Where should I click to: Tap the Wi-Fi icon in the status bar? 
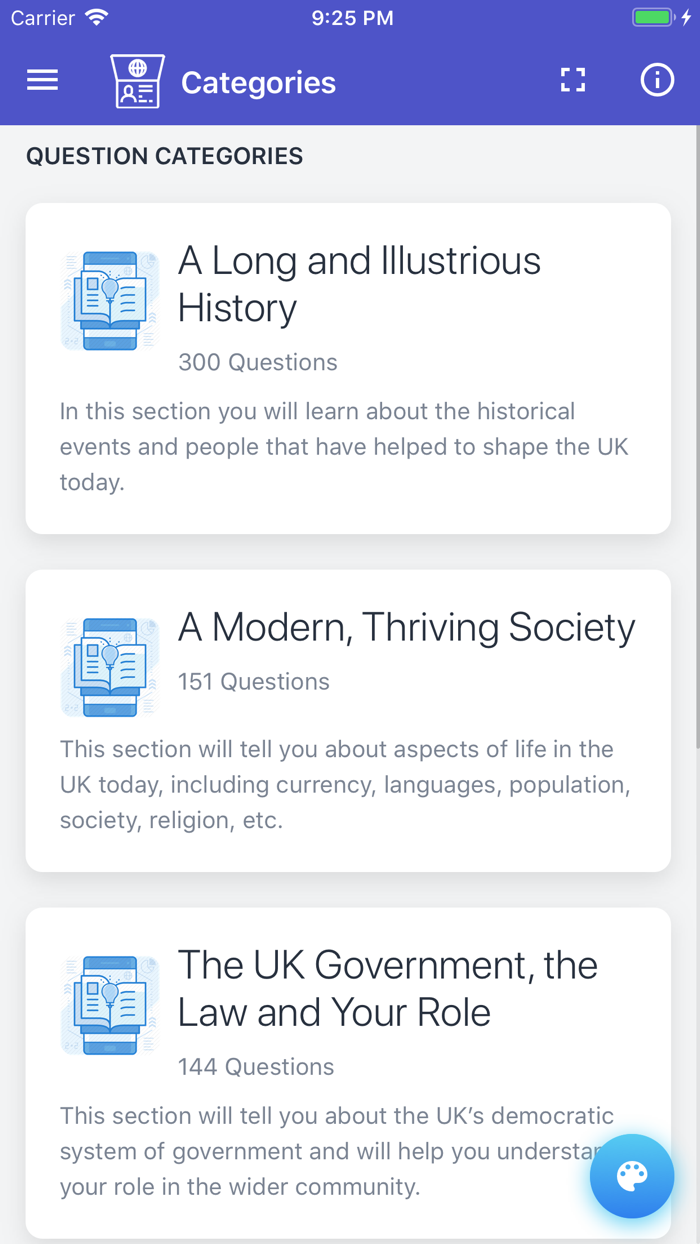pos(95,16)
